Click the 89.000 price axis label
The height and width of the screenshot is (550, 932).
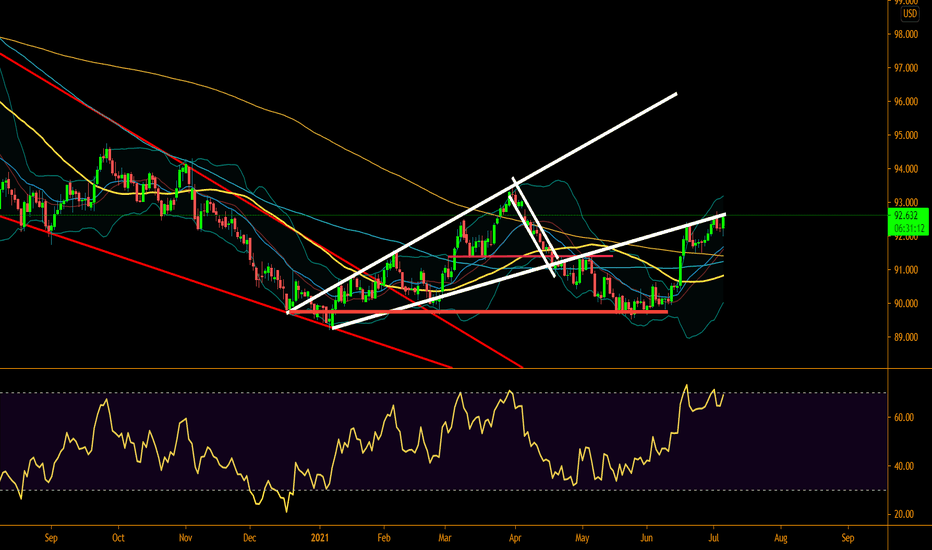pos(906,338)
